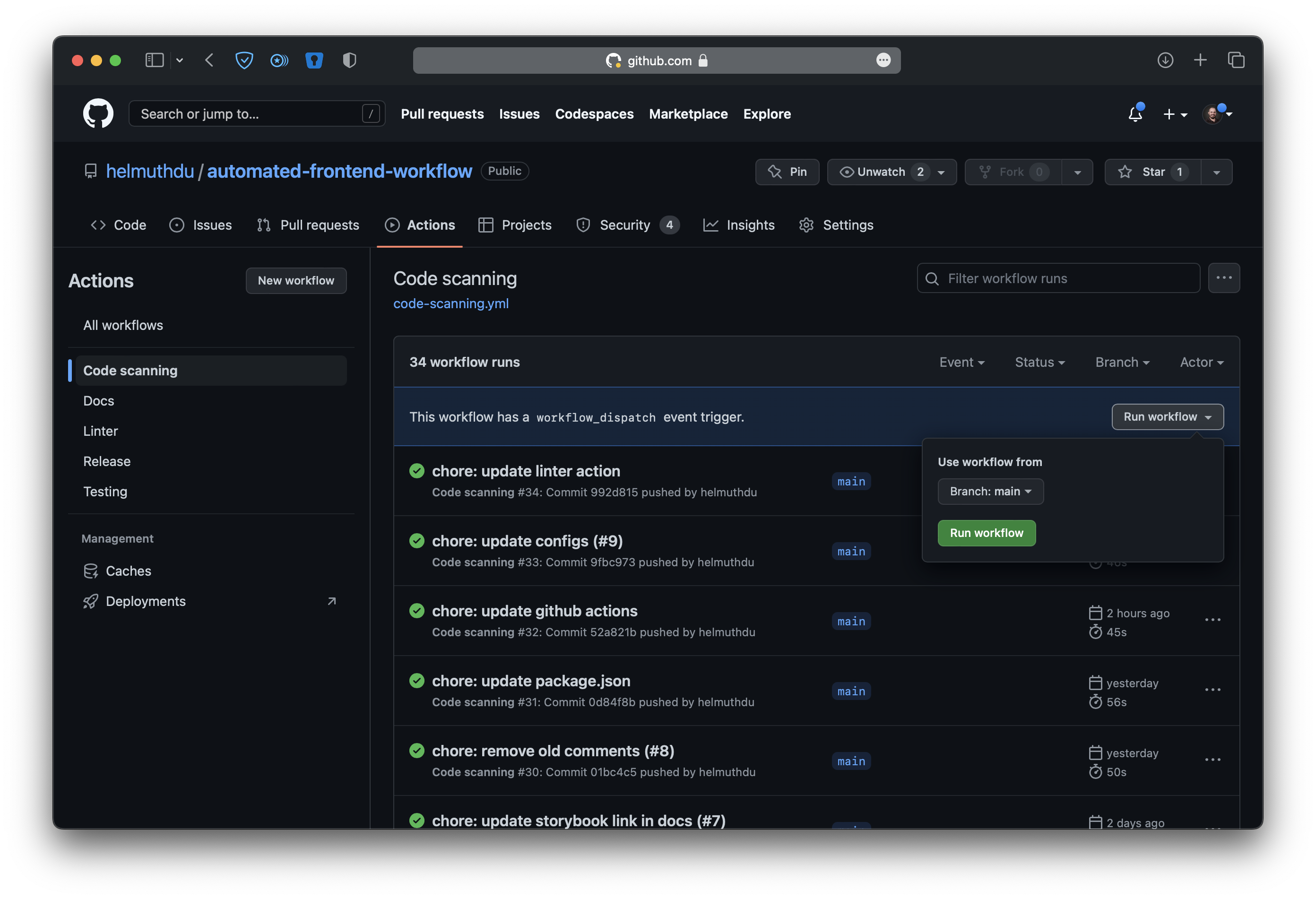
Task: Open the Deployments link in sidebar
Action: (x=146, y=601)
